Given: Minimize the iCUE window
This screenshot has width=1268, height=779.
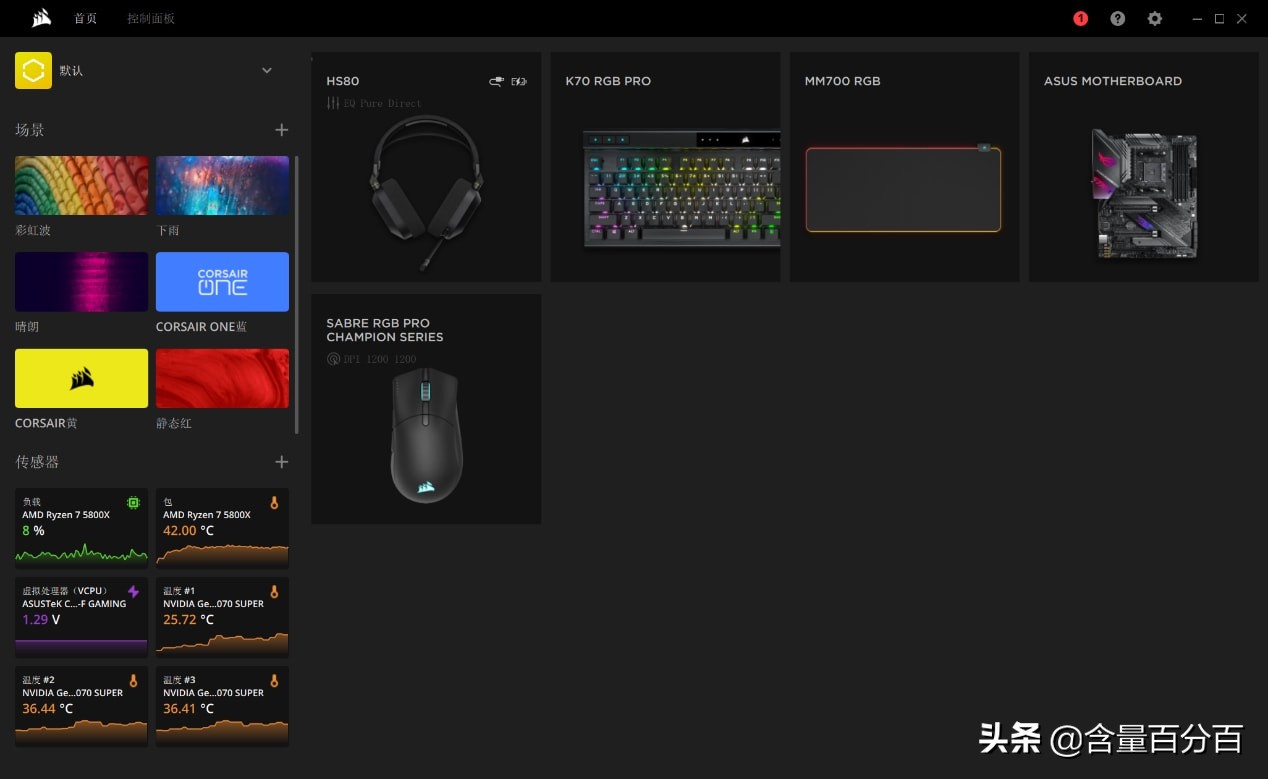Looking at the screenshot, I should tap(1197, 19).
